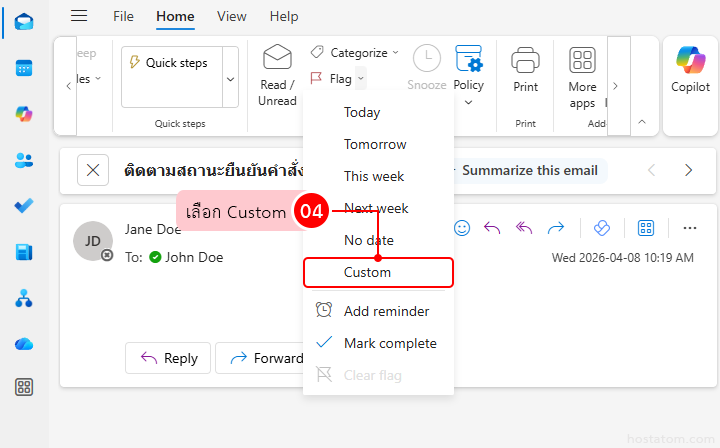The height and width of the screenshot is (448, 720).
Task: Open the OneDrive cloud icon
Action: (24, 344)
